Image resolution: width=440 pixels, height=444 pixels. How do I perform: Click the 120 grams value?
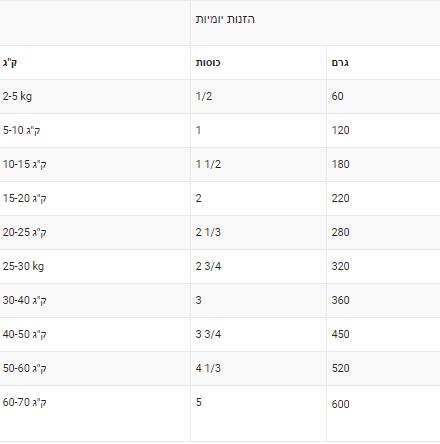(340, 130)
